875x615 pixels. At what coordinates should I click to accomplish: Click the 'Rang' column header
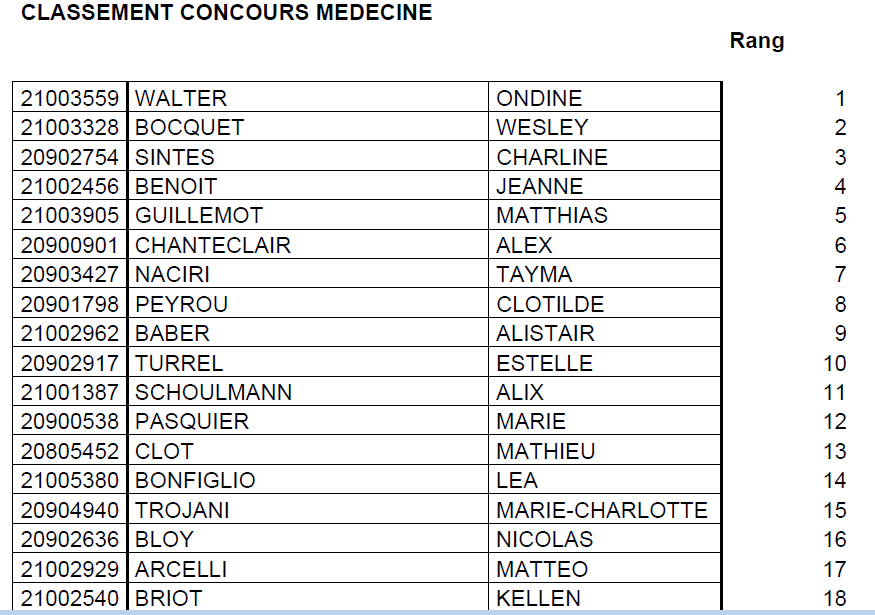pos(757,41)
